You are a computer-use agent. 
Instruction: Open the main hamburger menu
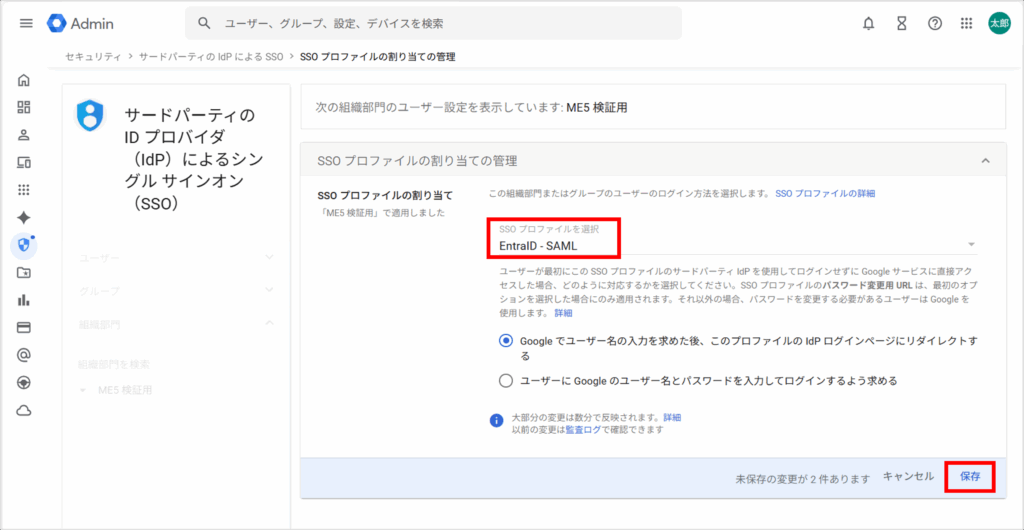click(x=25, y=23)
